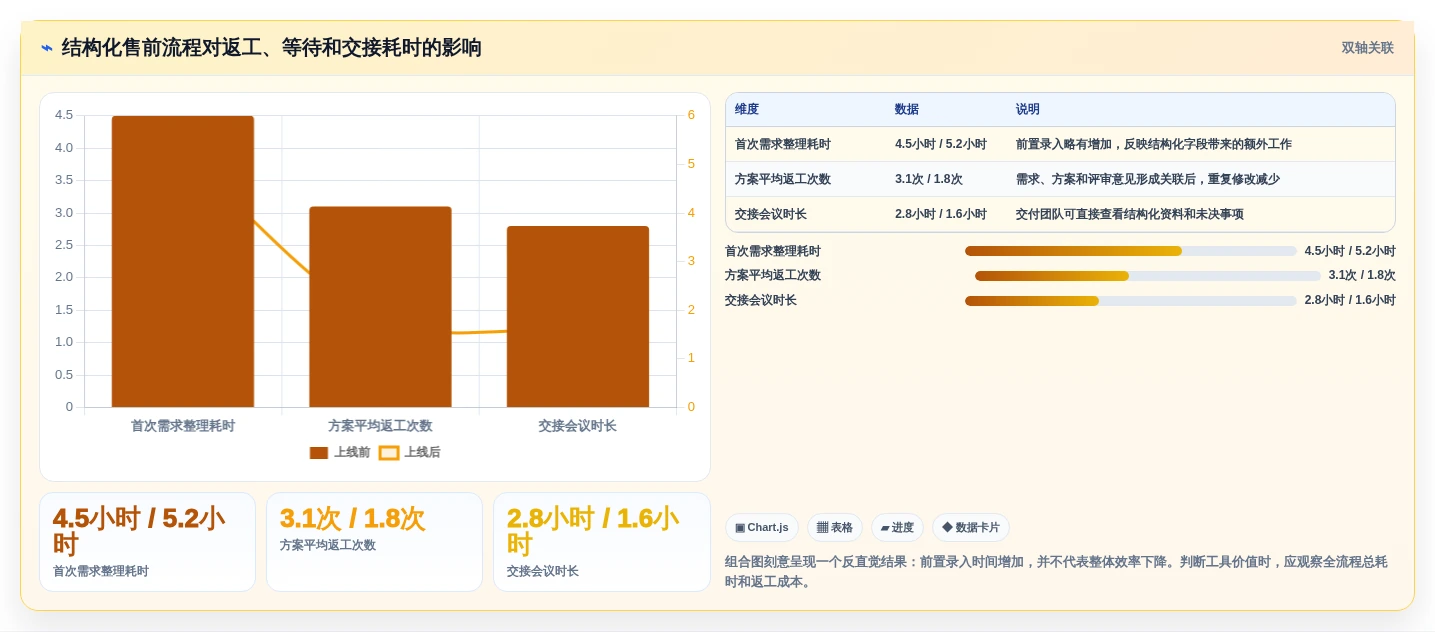1435x632 pixels.
Task: Click the blue icon before the panel title
Action: (x=47, y=48)
